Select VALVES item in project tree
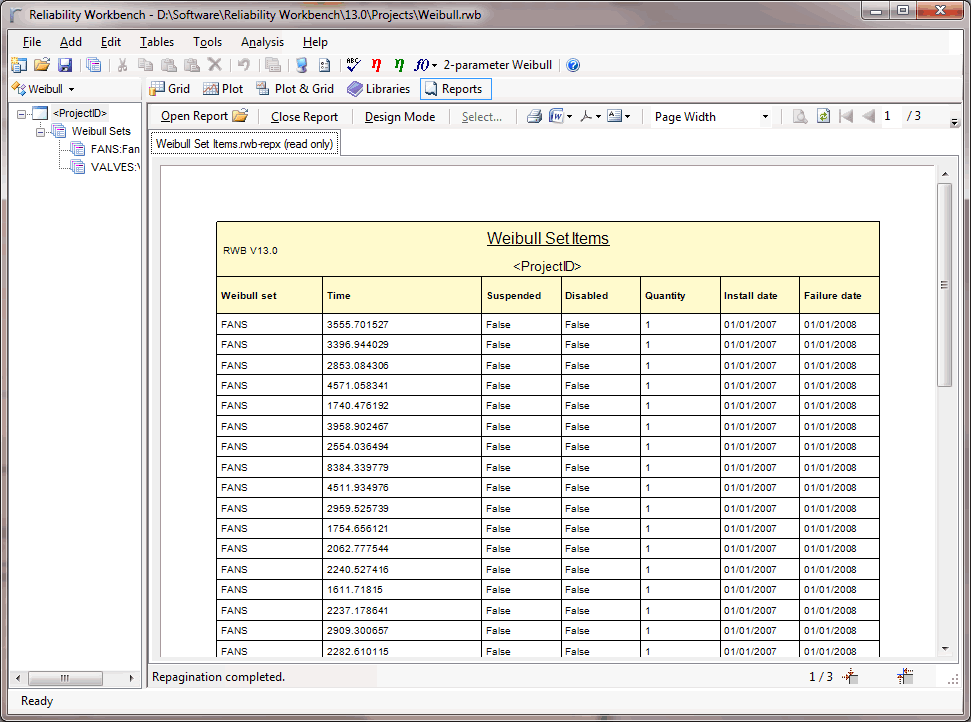The height and width of the screenshot is (722, 971). [113, 167]
